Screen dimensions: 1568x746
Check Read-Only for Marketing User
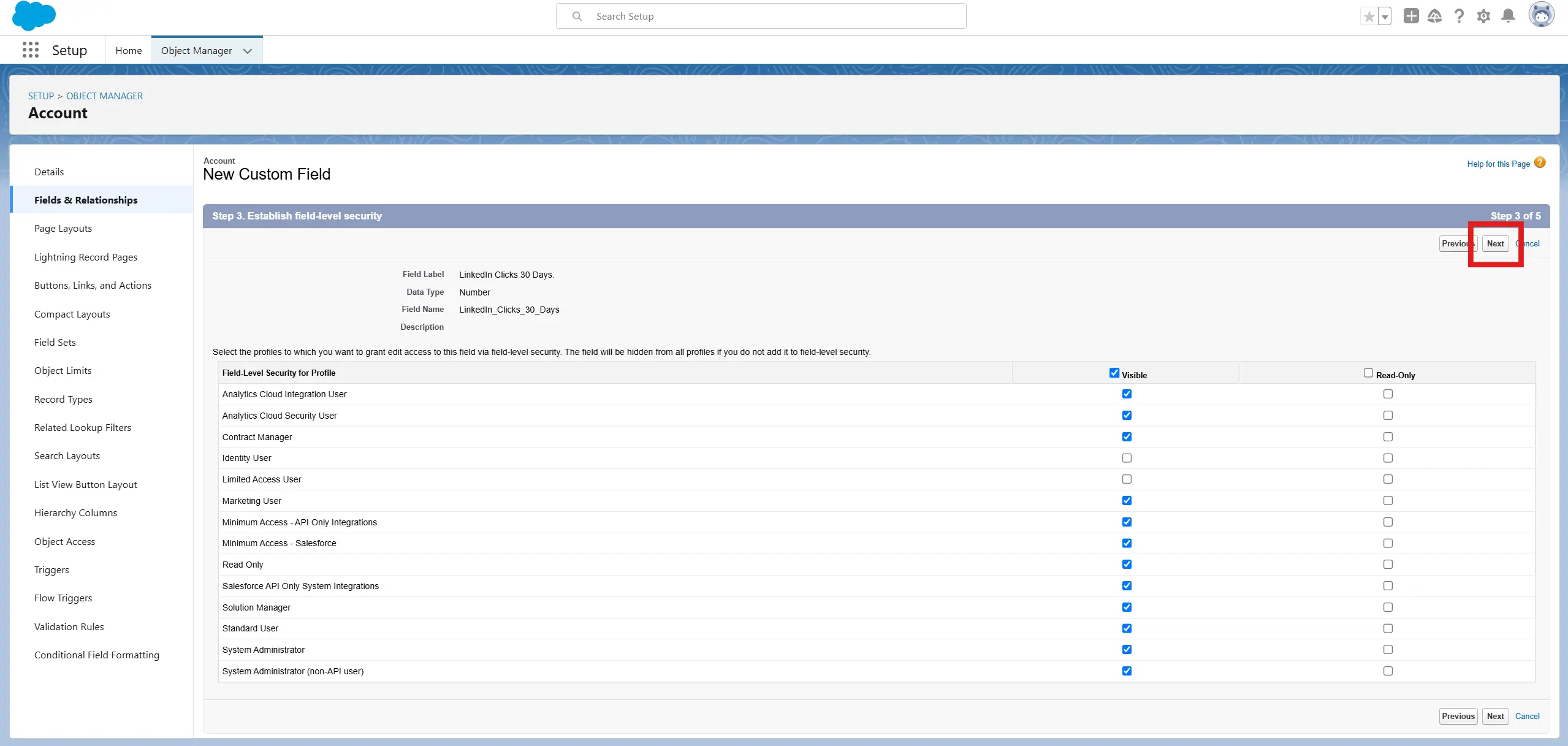click(x=1388, y=501)
